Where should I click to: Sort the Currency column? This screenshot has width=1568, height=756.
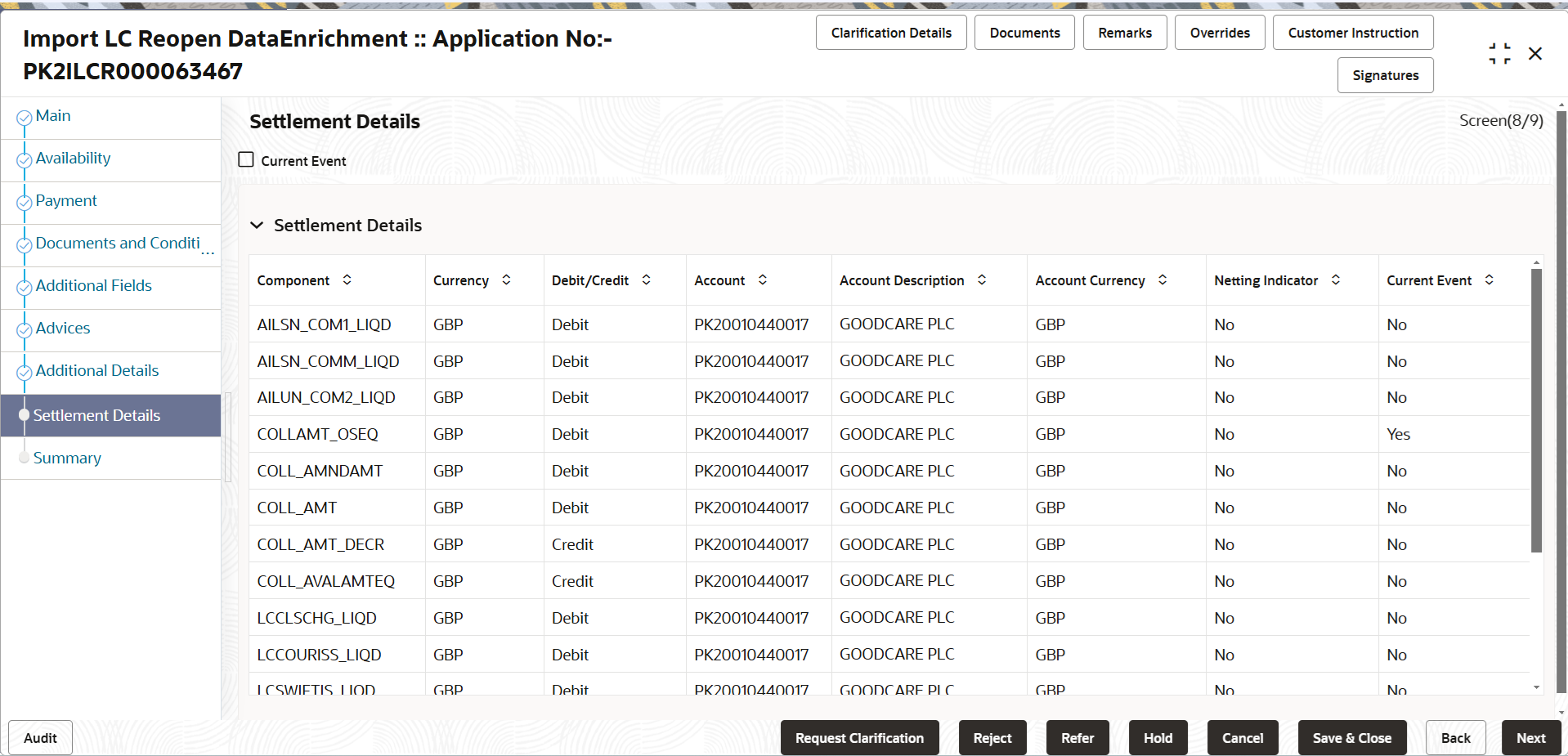(506, 280)
